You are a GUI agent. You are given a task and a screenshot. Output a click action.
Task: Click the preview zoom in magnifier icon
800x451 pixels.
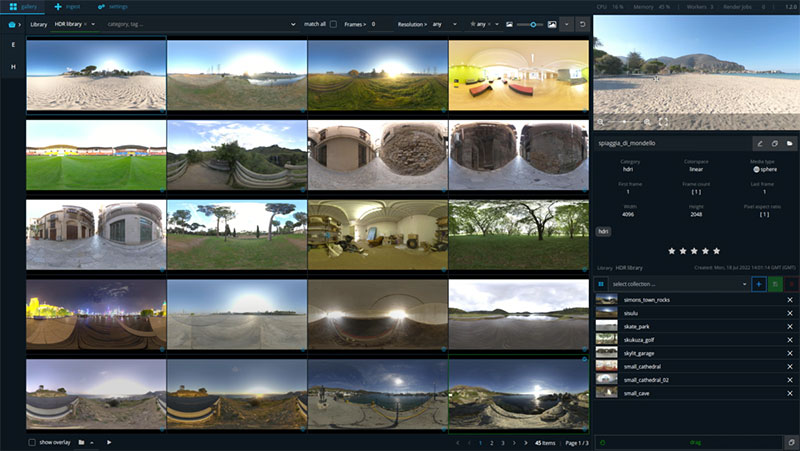click(647, 122)
